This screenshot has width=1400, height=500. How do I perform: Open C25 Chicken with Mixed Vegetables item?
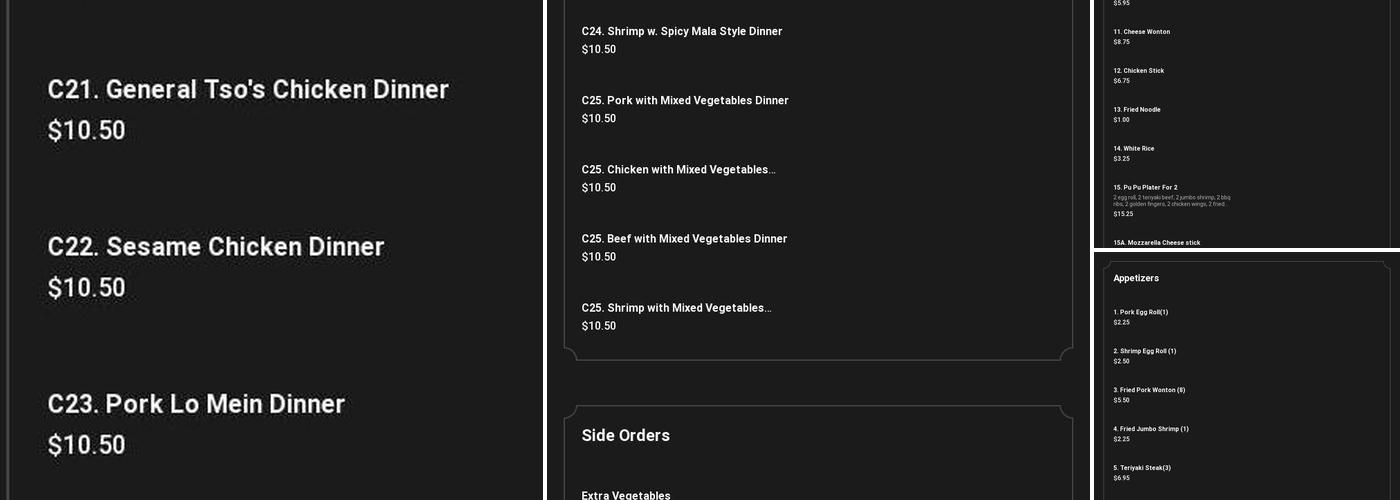click(x=678, y=170)
